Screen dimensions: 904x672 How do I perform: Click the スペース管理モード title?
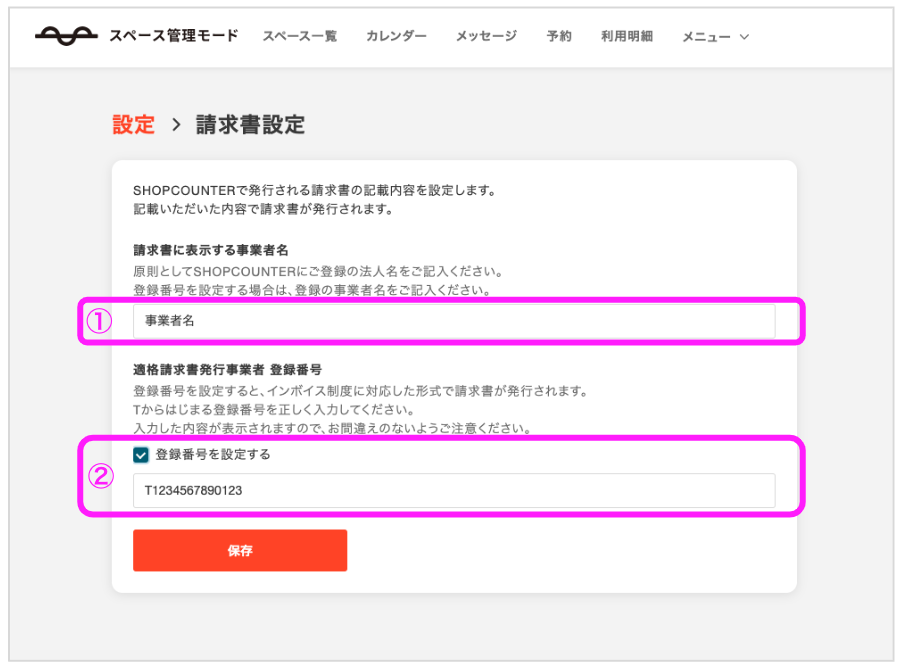pos(174,36)
